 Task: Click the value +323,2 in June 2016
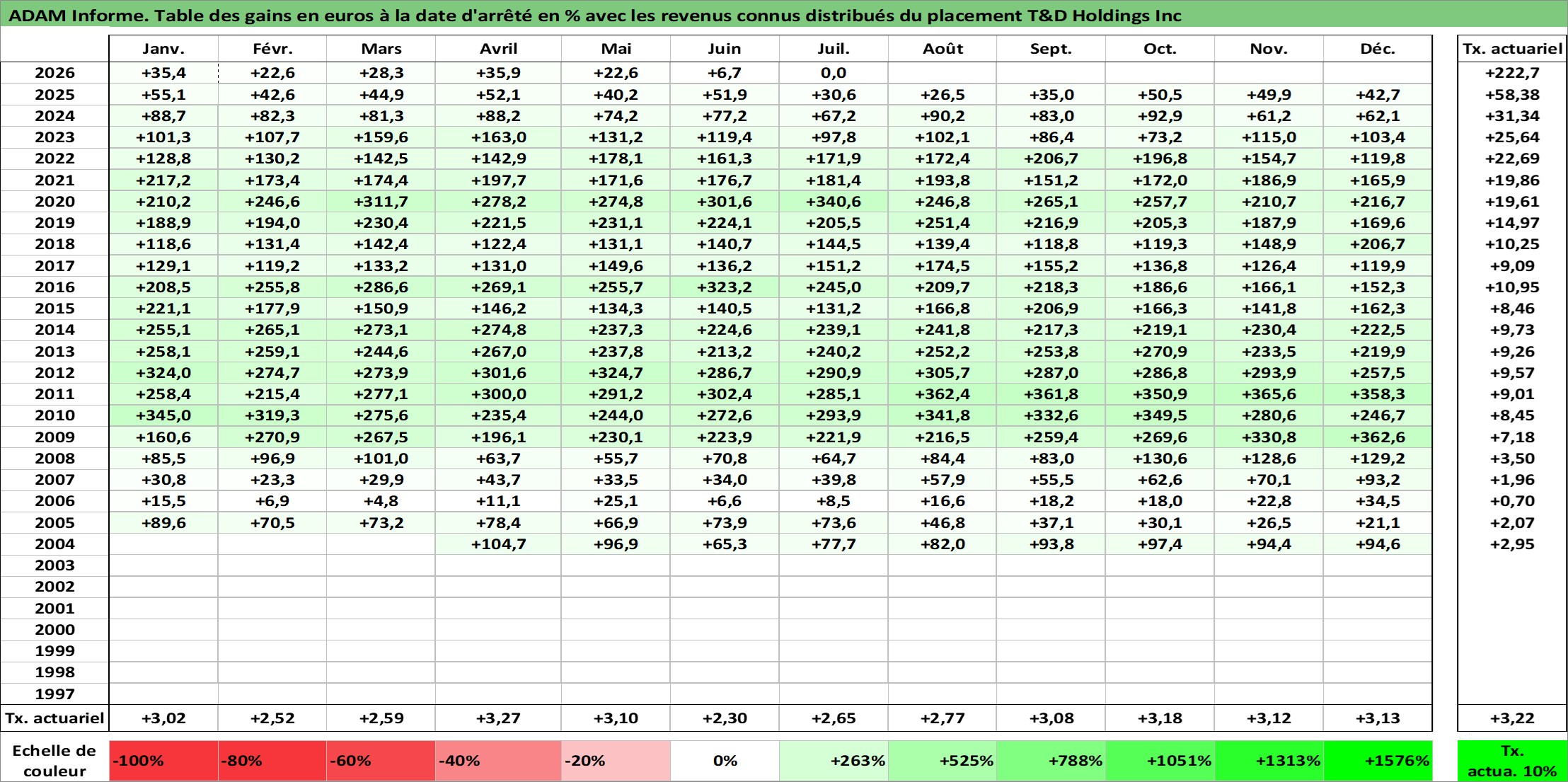[725, 287]
